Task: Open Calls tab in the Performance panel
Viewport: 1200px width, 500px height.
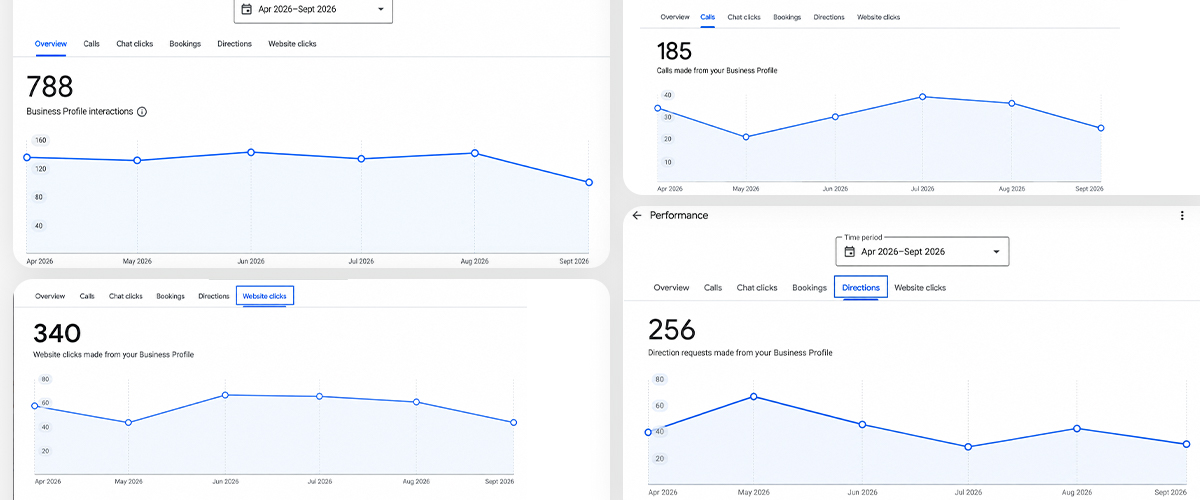Action: (713, 288)
